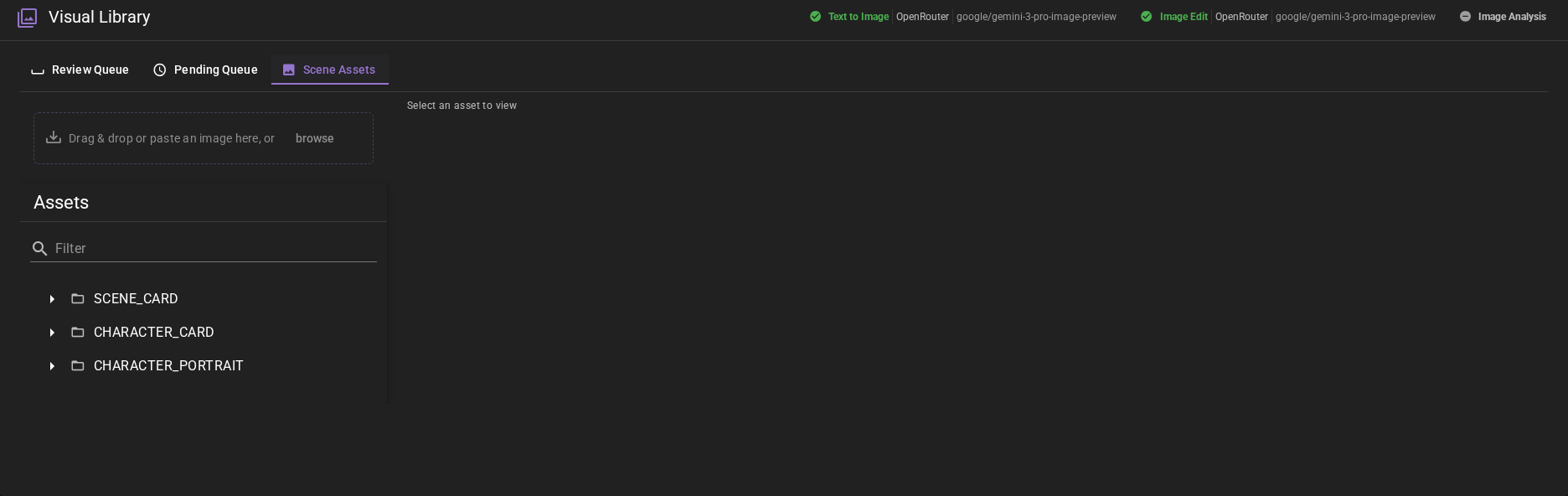Click the browse link to upload image
This screenshot has height=496, width=1568.
(315, 138)
